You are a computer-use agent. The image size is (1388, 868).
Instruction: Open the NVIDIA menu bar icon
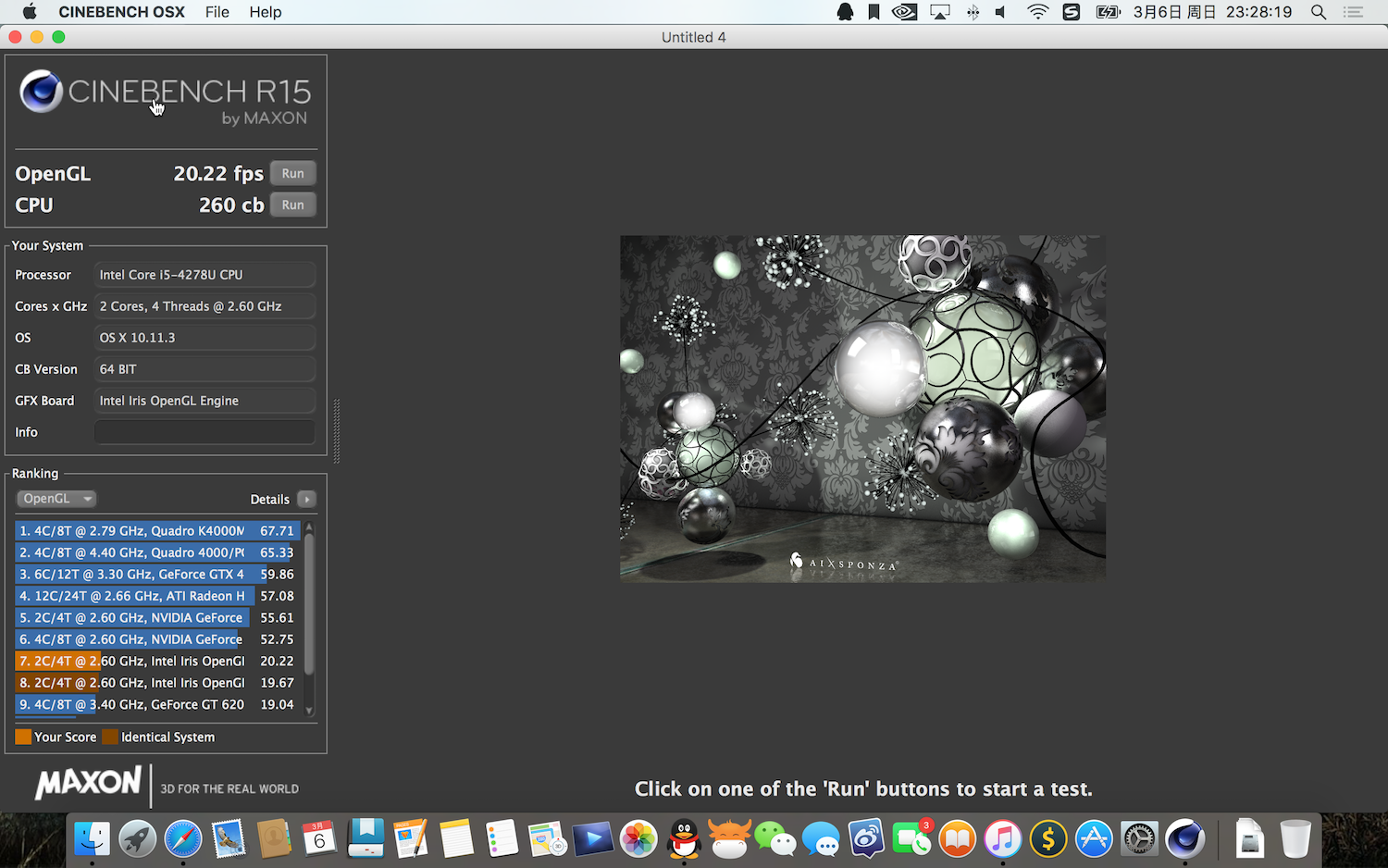coord(904,12)
